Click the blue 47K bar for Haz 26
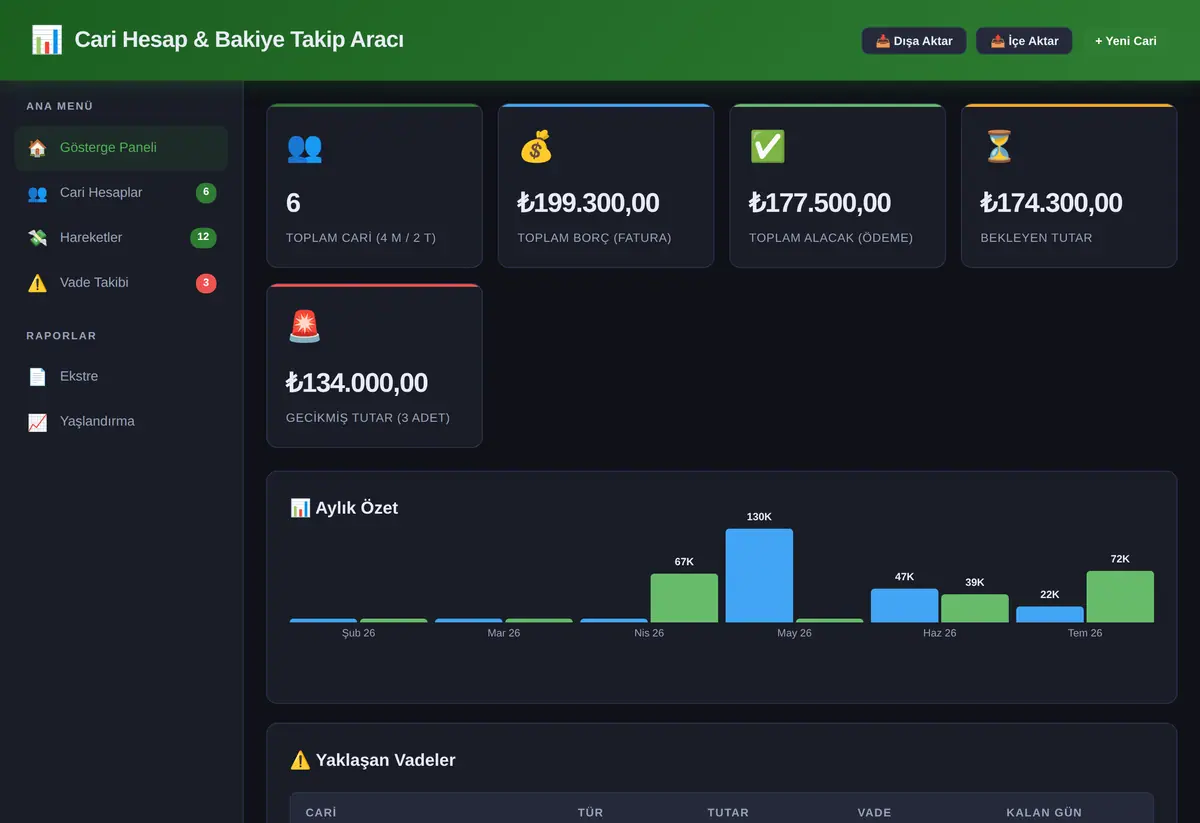Viewport: 1200px width, 823px height. point(904,605)
